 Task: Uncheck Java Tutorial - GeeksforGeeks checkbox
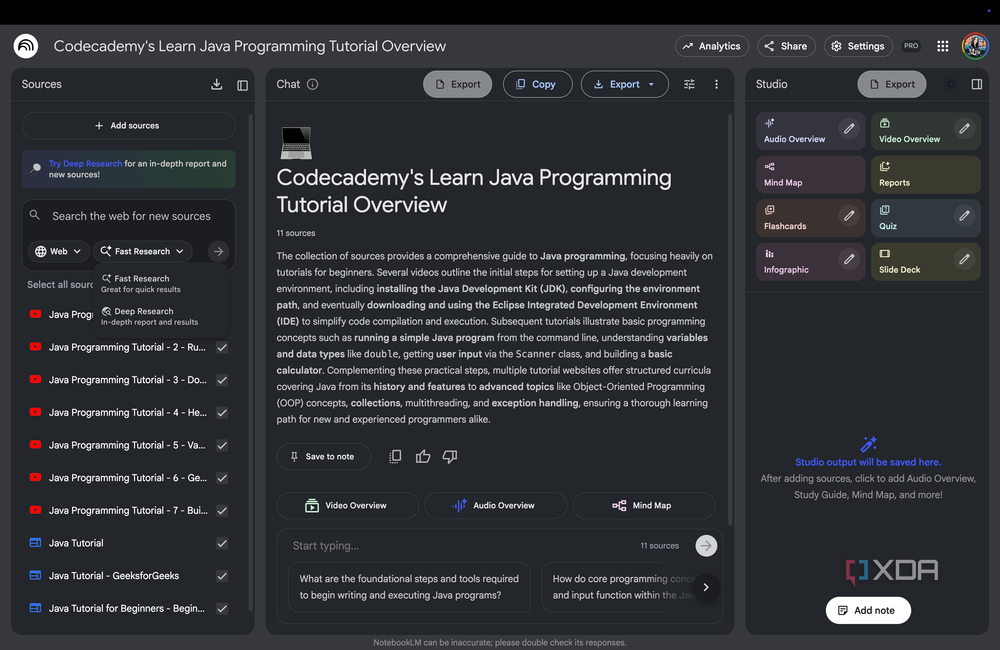pyautogui.click(x=222, y=576)
